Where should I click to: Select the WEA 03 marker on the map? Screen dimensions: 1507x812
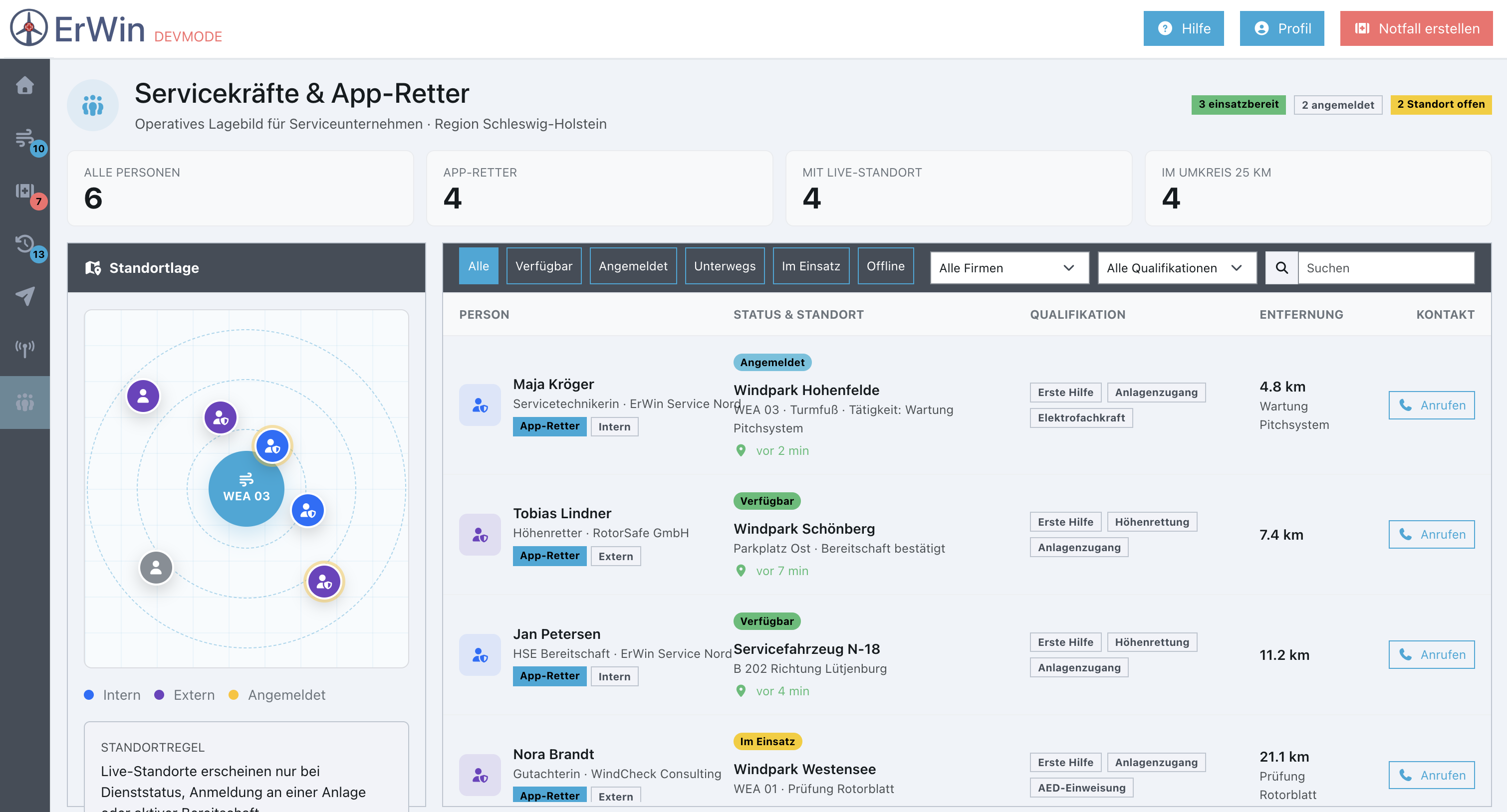click(x=247, y=488)
